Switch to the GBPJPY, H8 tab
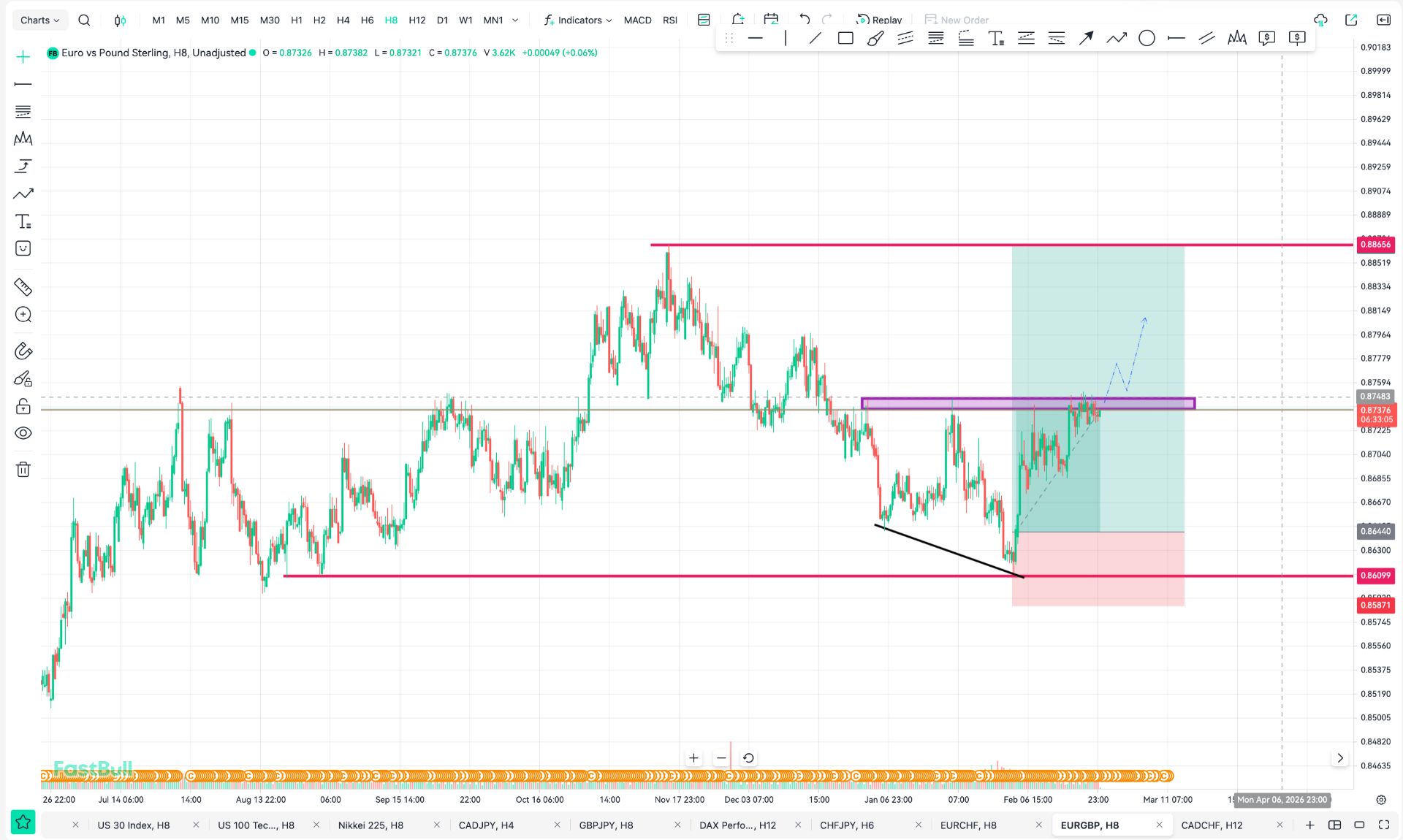1403x840 pixels. [606, 825]
